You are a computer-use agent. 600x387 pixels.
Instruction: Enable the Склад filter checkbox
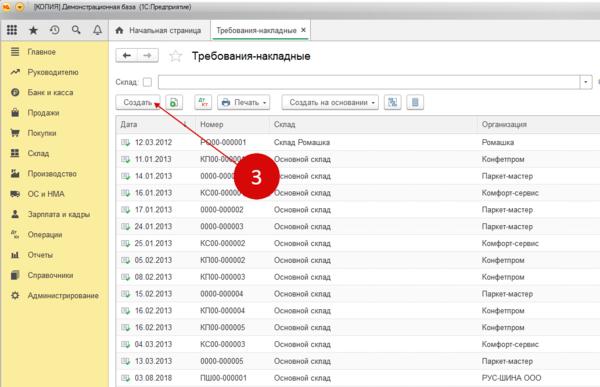(147, 82)
